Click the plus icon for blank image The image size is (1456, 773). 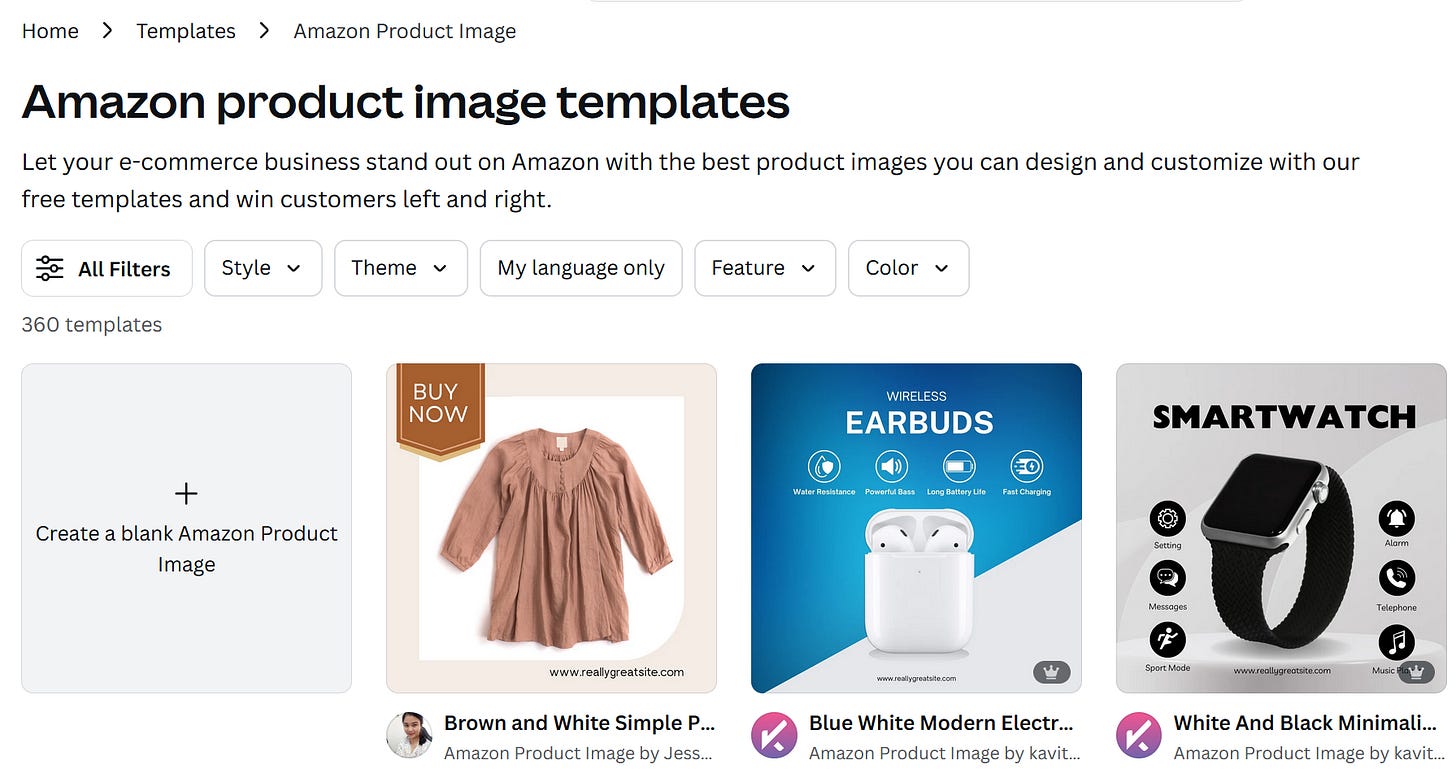pos(186,493)
